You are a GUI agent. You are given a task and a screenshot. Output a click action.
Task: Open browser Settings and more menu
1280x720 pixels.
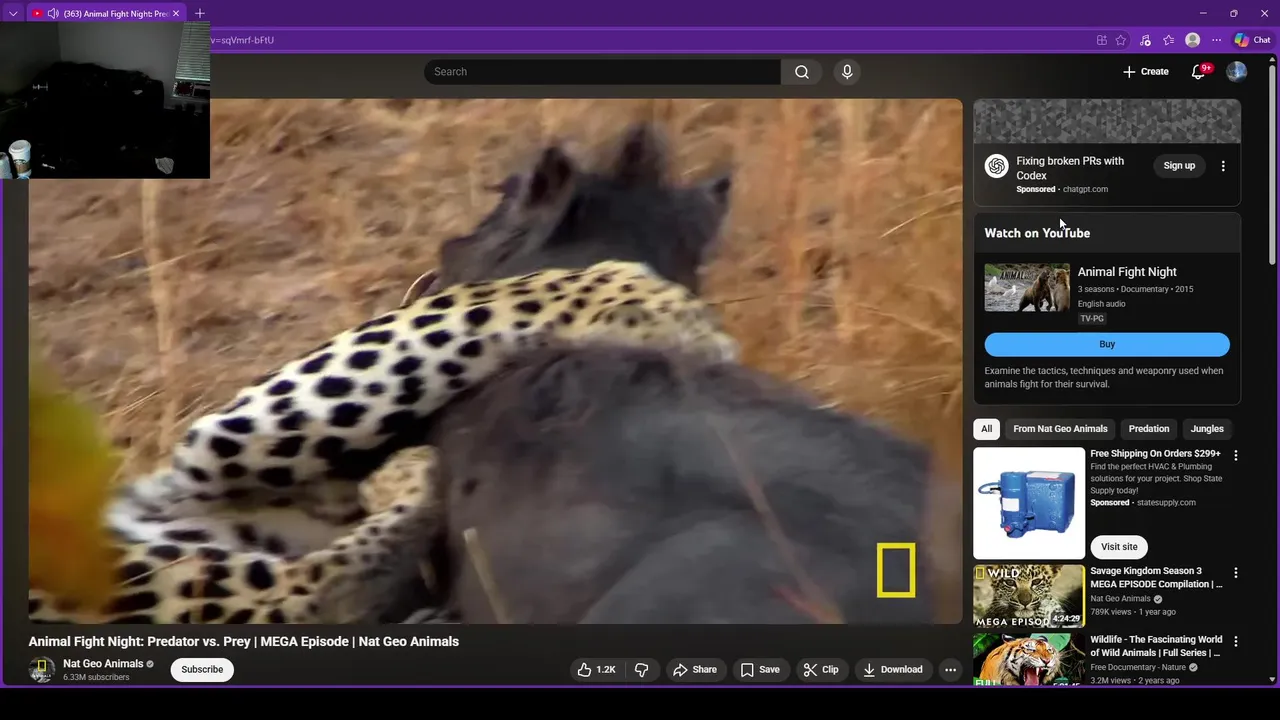(1216, 40)
